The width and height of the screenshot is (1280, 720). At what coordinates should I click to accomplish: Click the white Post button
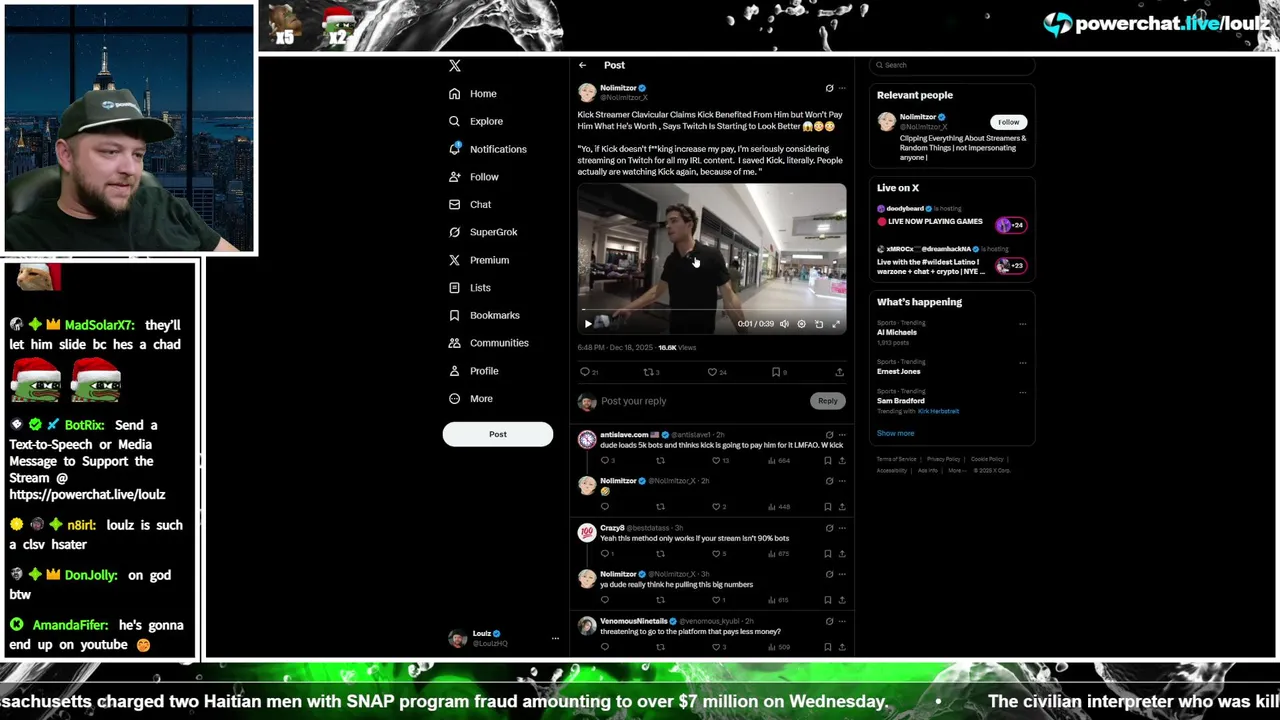click(x=498, y=434)
